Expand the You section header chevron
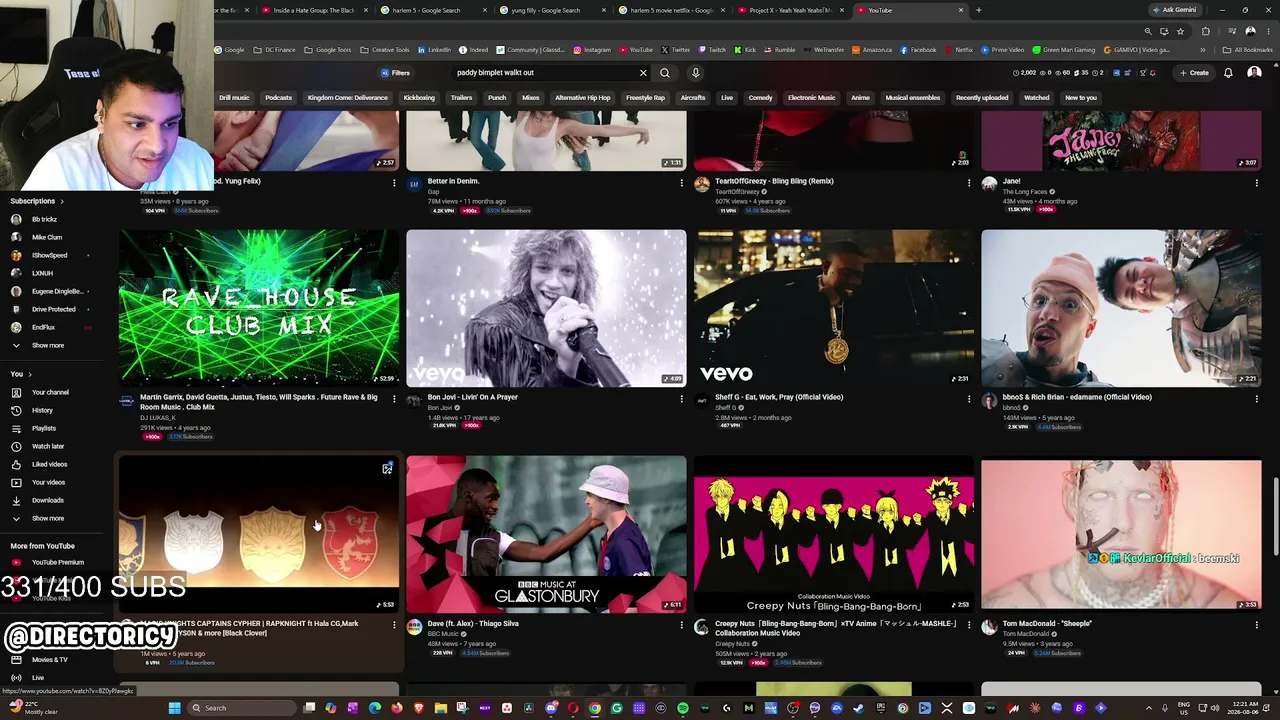This screenshot has height=720, width=1280. [x=29, y=374]
